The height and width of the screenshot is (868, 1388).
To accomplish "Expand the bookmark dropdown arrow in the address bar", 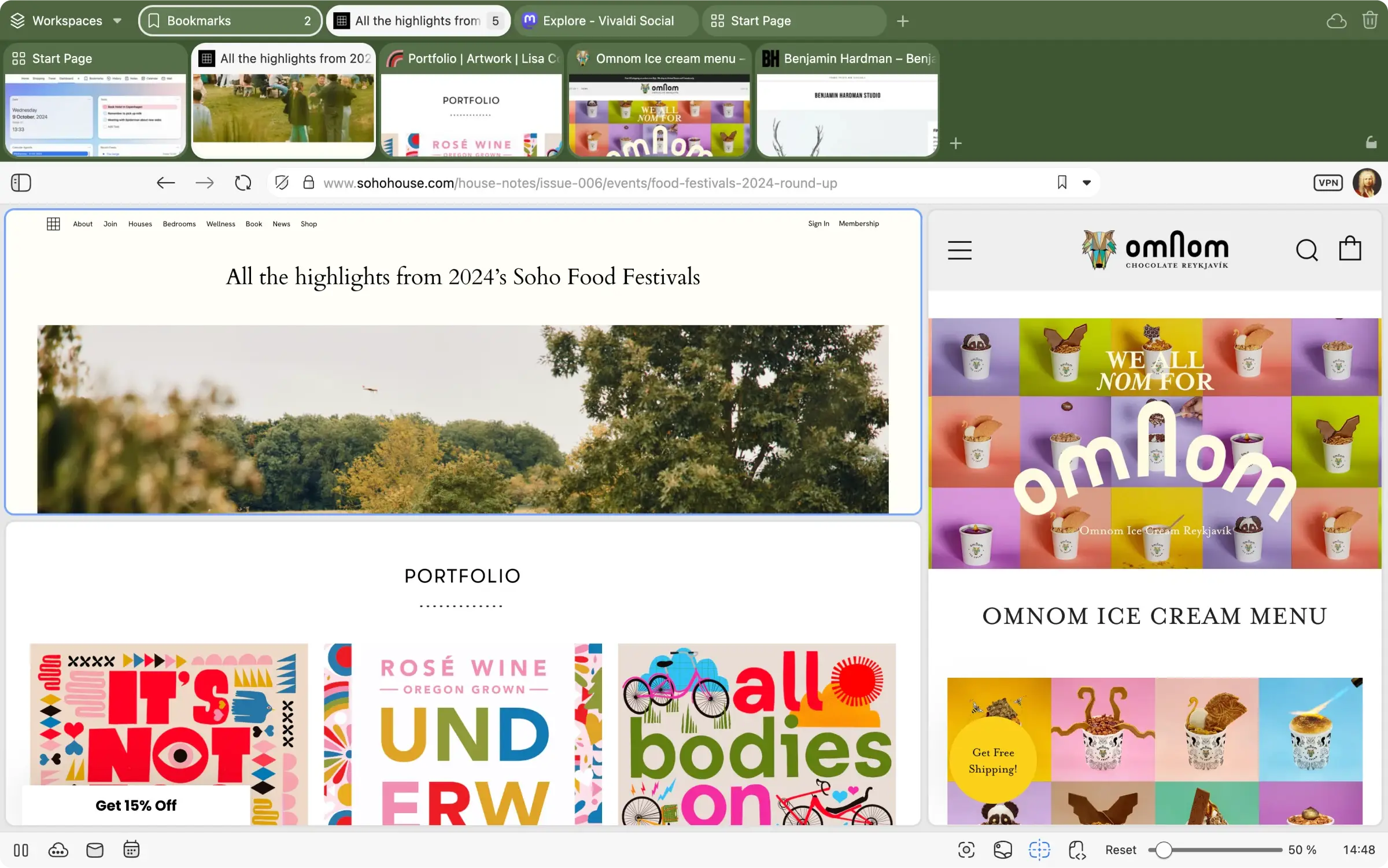I will [x=1086, y=182].
